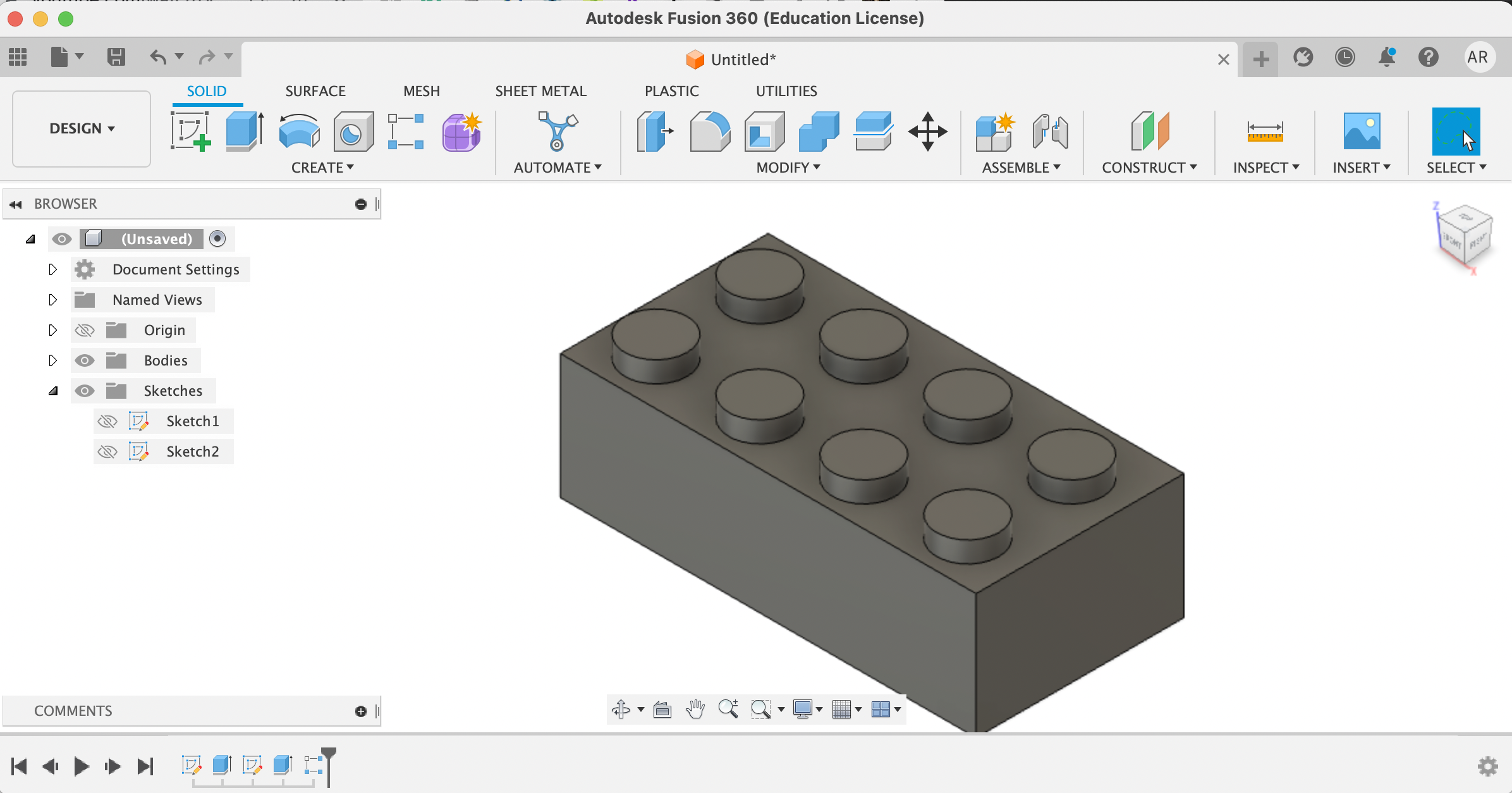Select the Offset Face tool
Image resolution: width=1512 pixels, height=793 pixels.
[x=873, y=131]
